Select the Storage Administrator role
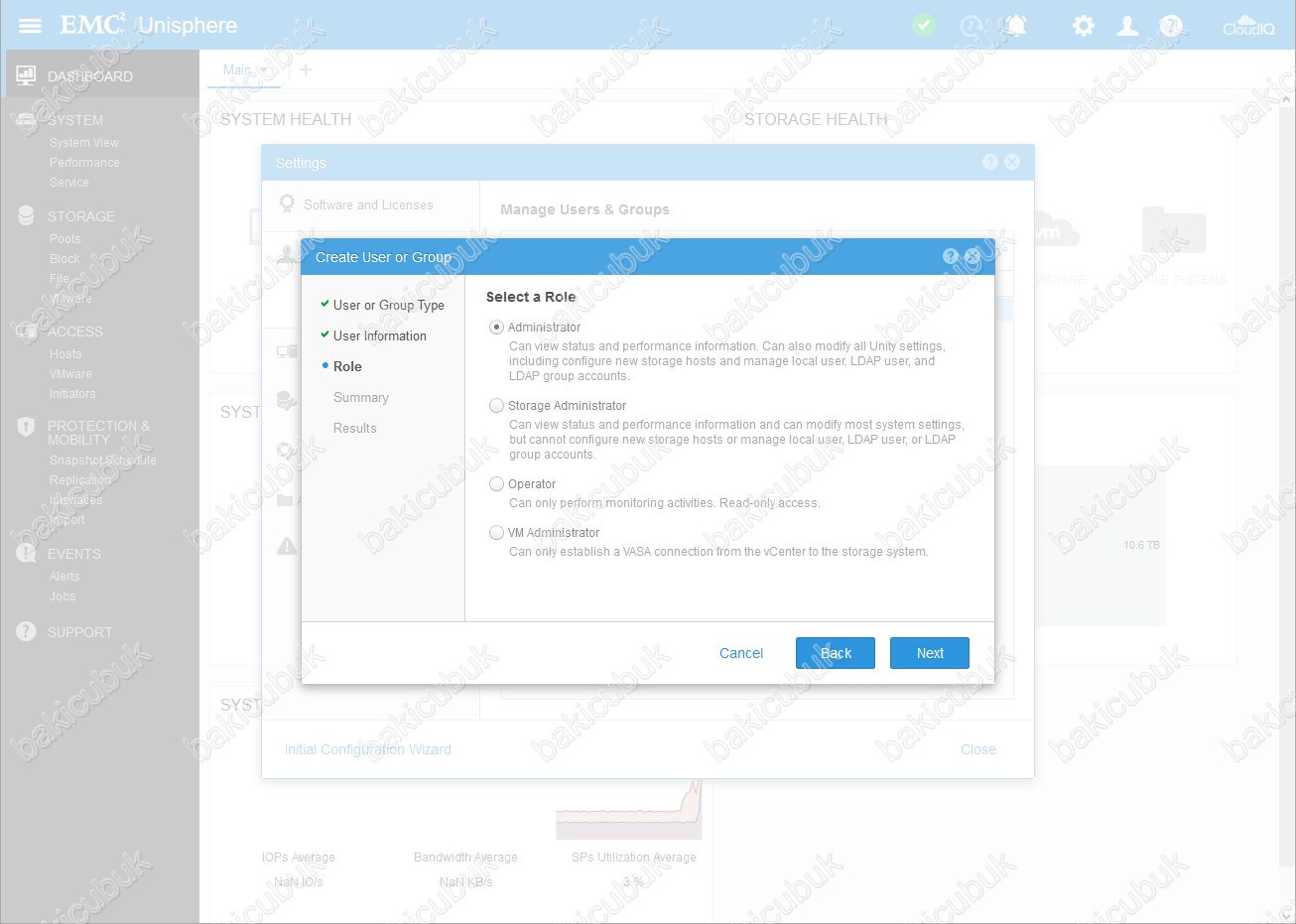This screenshot has width=1296, height=924. (496, 405)
